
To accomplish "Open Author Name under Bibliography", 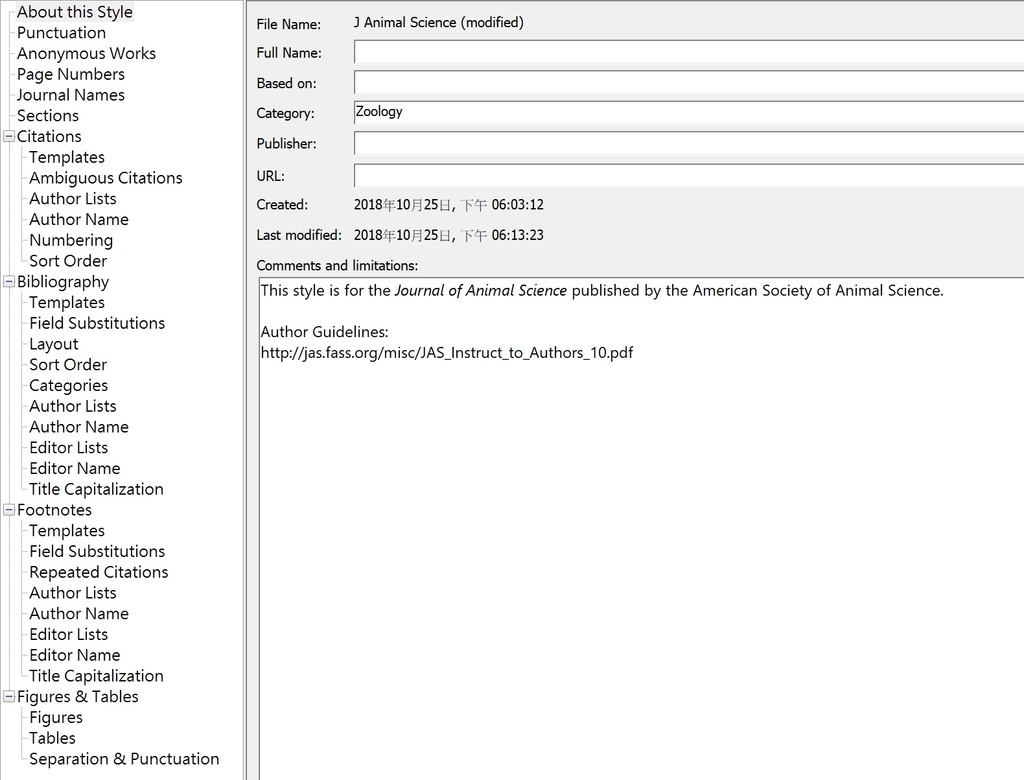I will (x=78, y=427).
